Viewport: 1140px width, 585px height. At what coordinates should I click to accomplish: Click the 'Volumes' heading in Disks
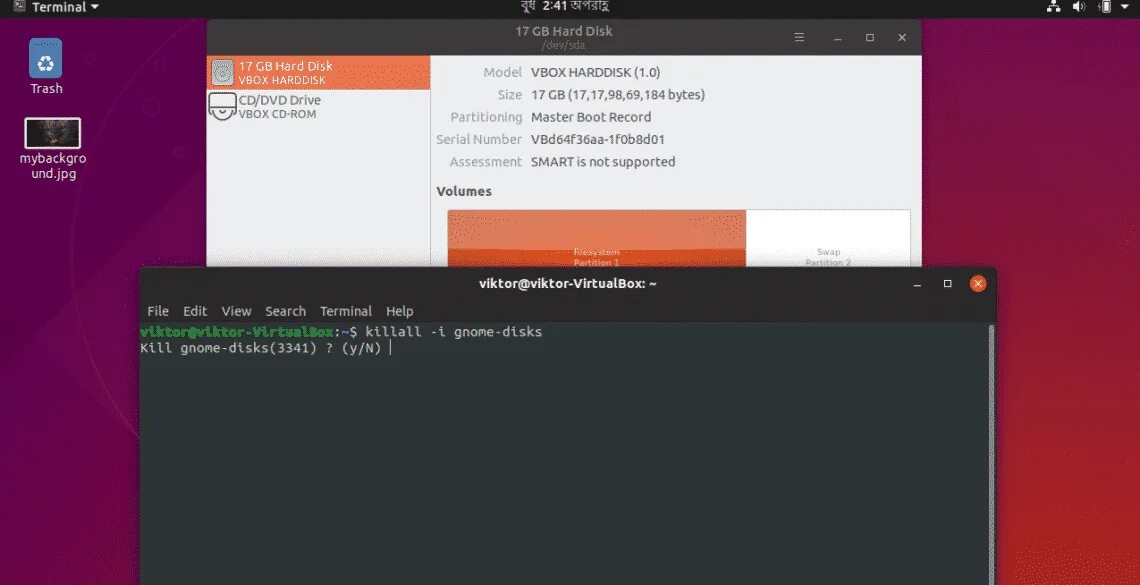pos(464,191)
